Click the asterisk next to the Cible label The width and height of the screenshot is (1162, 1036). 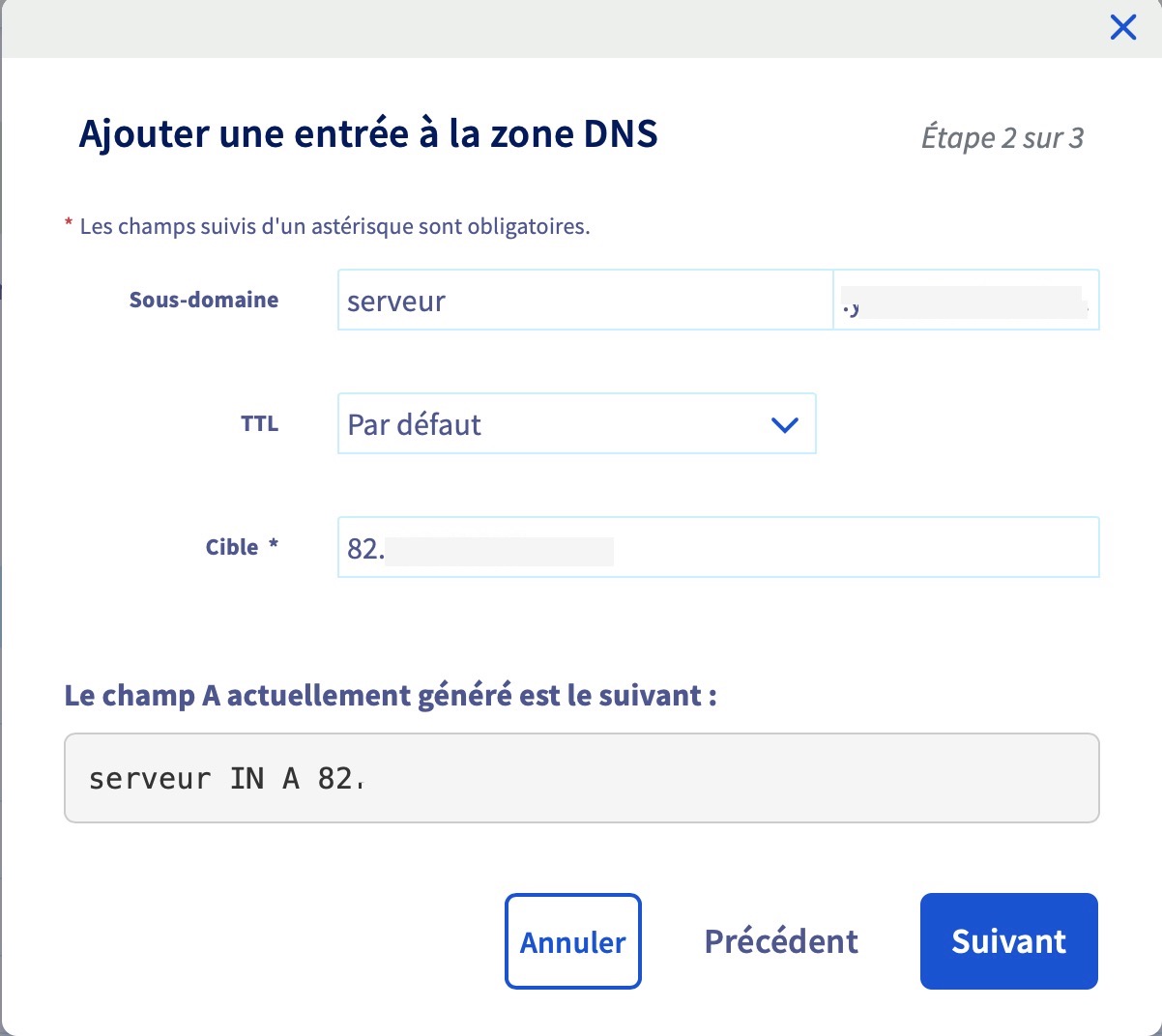[x=274, y=544]
